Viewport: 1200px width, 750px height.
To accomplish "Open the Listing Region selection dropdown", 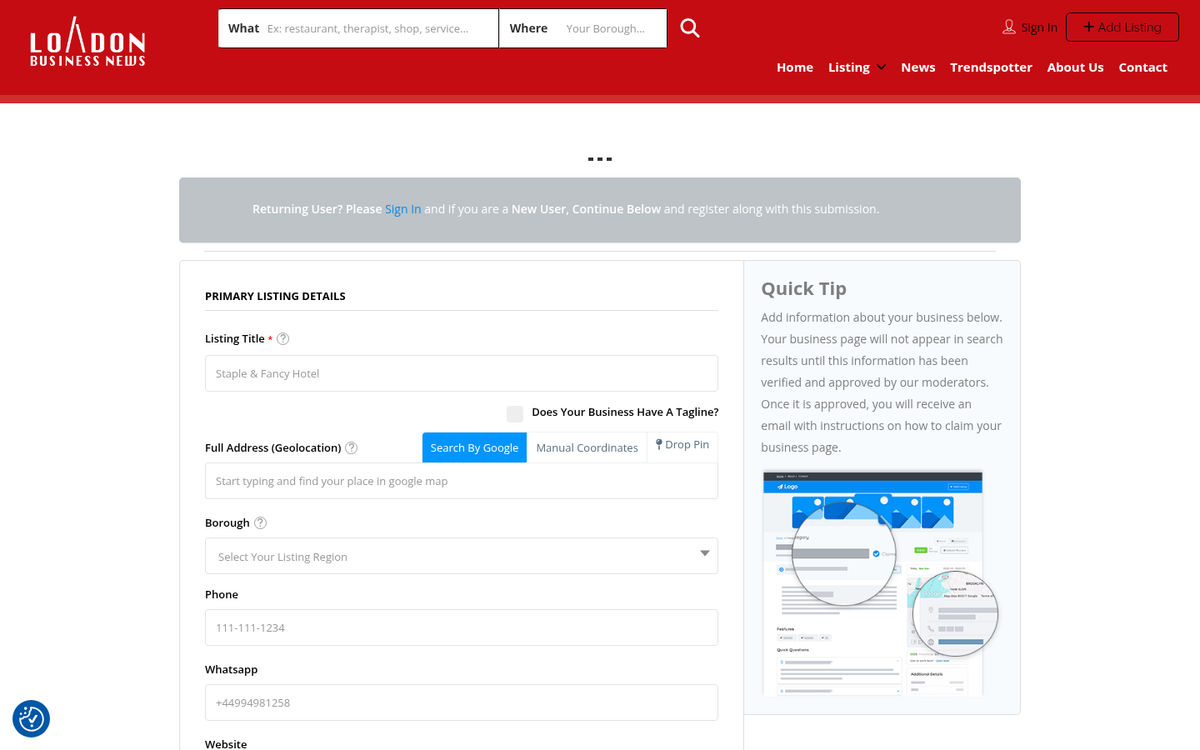I will coord(461,556).
